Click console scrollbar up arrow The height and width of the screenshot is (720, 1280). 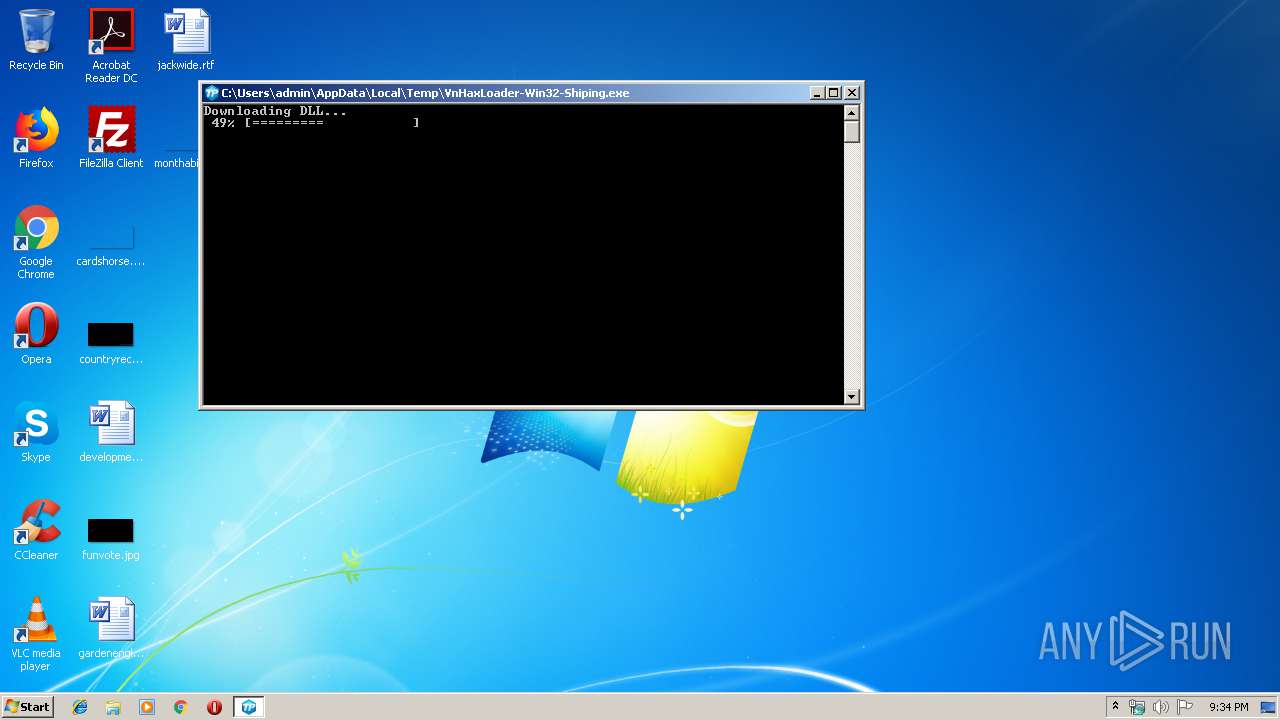(x=852, y=112)
